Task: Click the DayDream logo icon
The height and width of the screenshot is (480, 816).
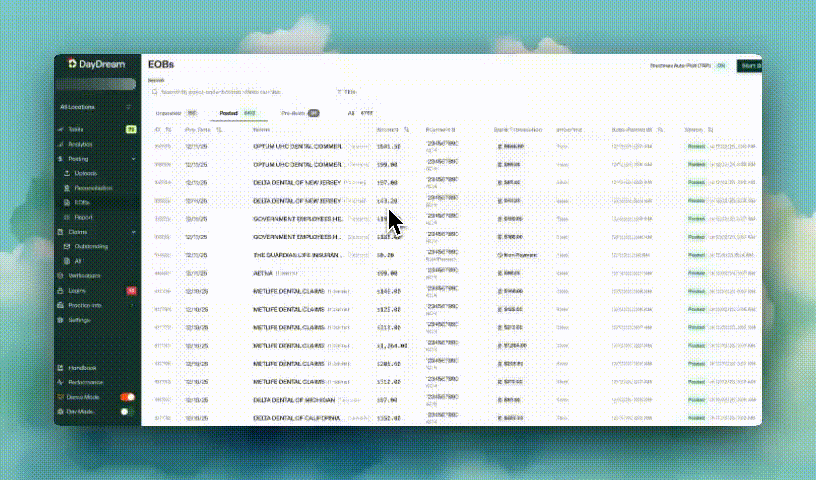Action: point(72,64)
